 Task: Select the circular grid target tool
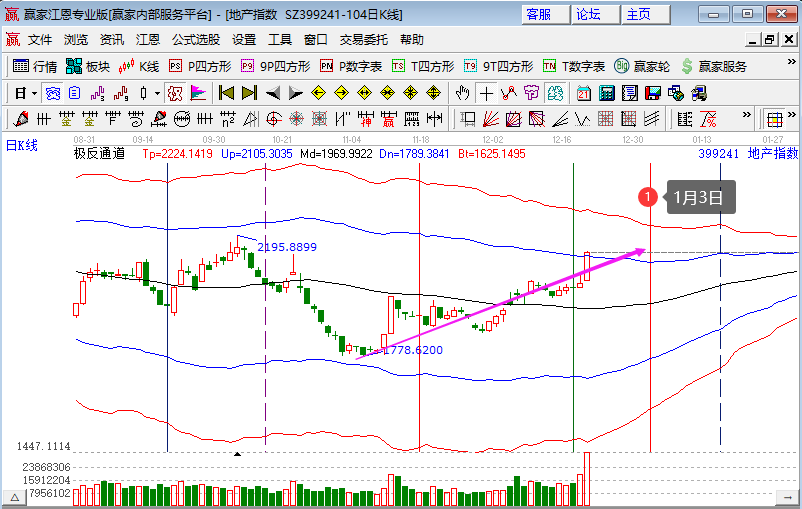click(x=297, y=119)
